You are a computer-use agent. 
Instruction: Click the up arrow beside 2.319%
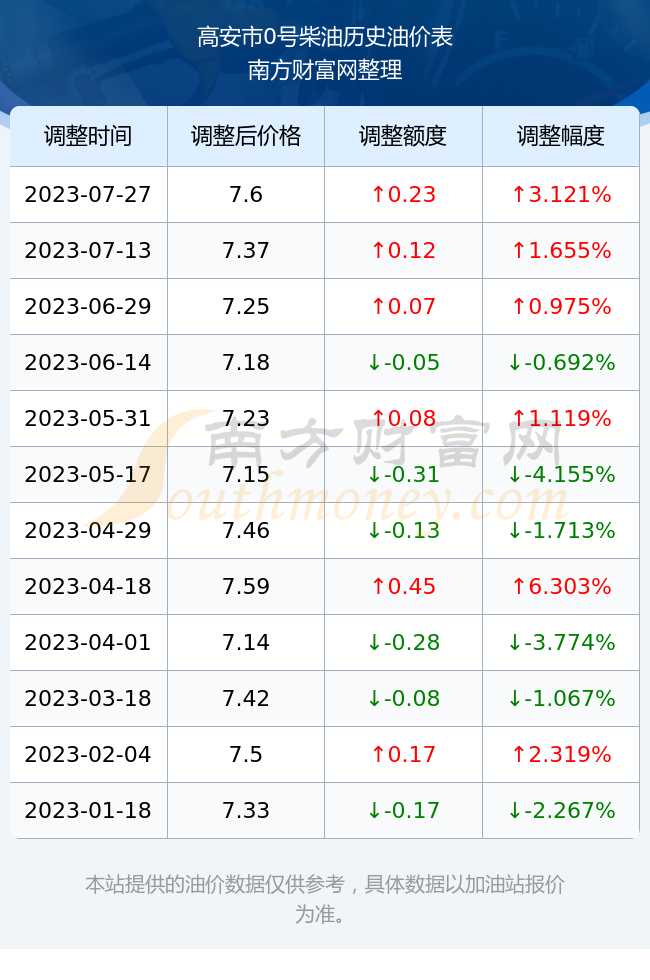tap(519, 754)
